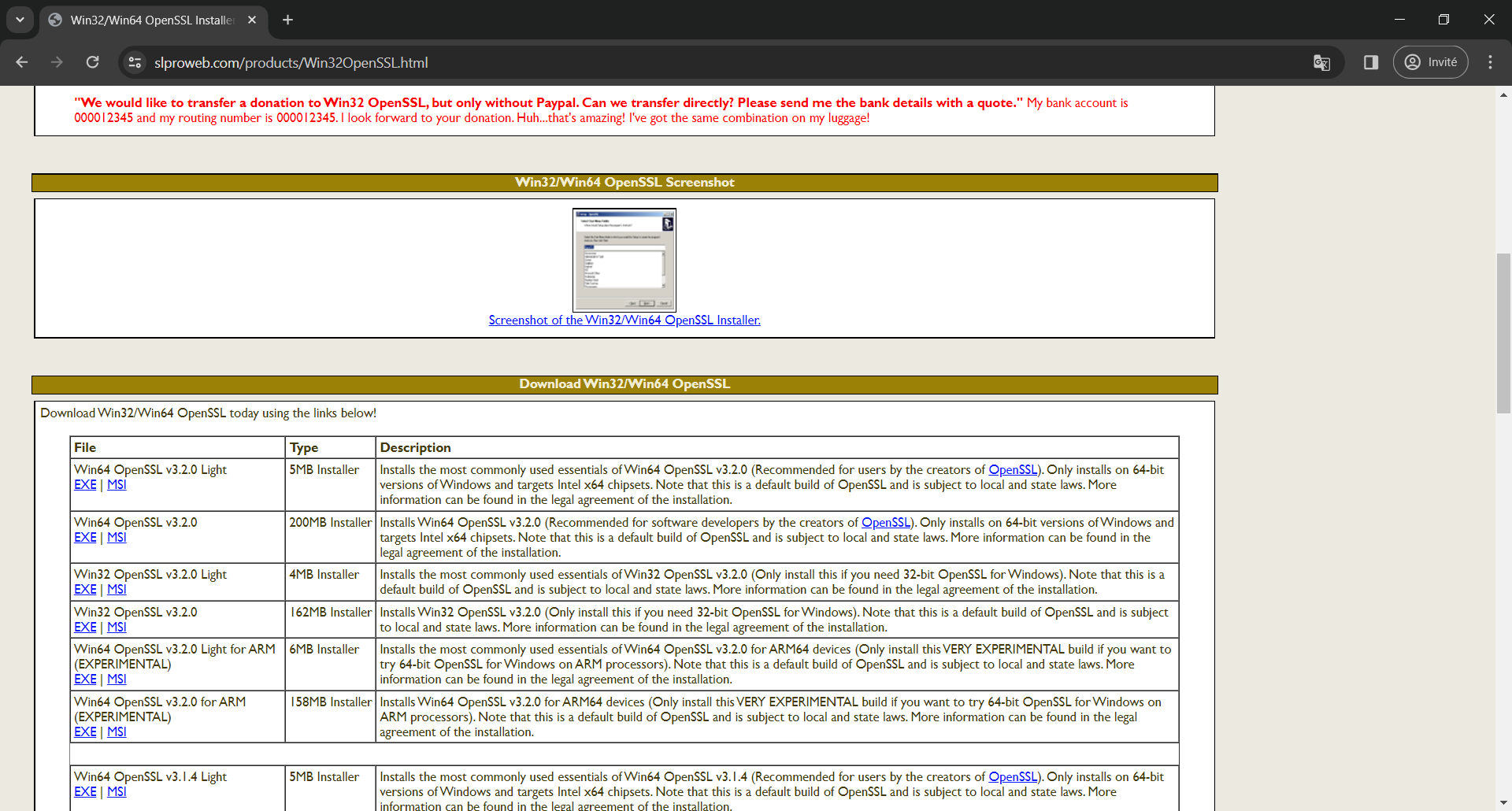Reload the current page

[x=92, y=61]
